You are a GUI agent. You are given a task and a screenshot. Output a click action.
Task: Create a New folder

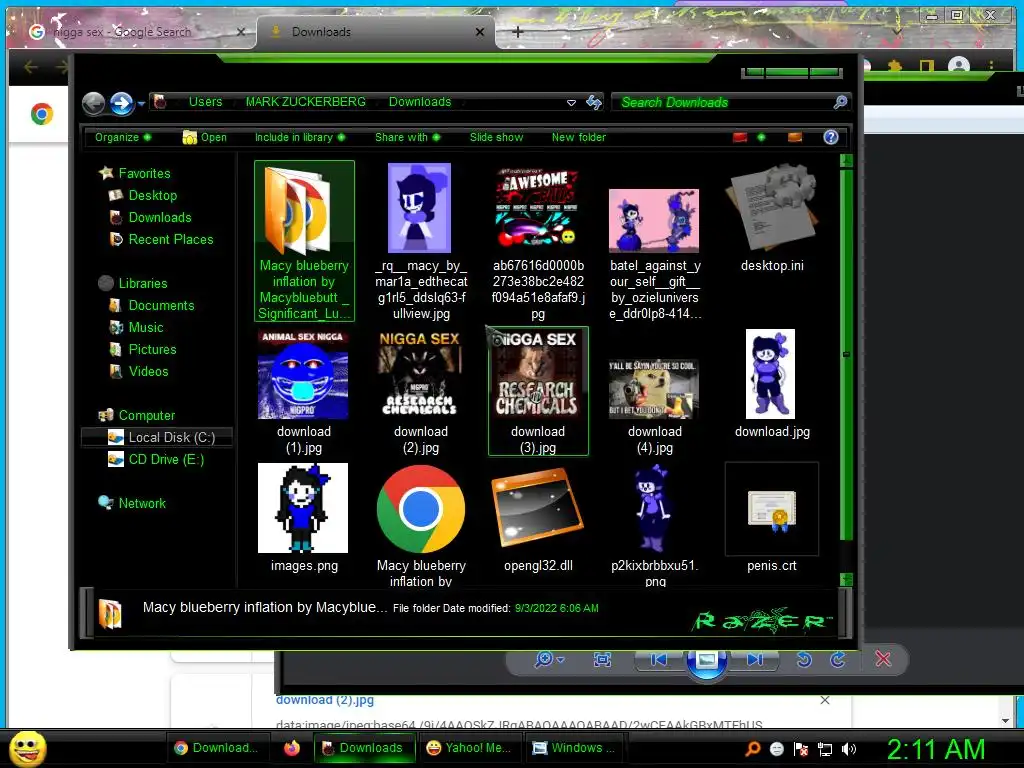click(x=579, y=137)
